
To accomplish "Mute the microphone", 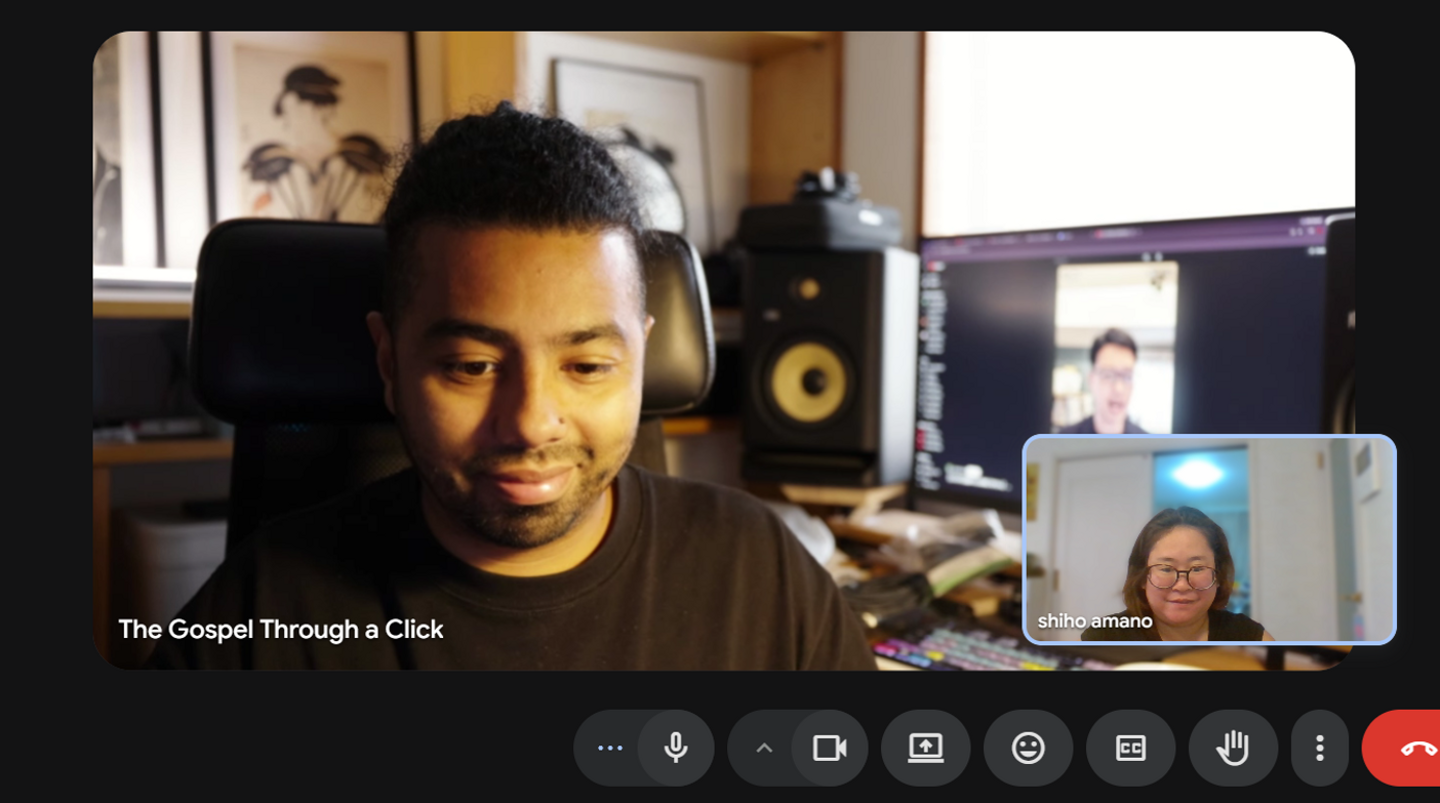I will click(x=676, y=748).
